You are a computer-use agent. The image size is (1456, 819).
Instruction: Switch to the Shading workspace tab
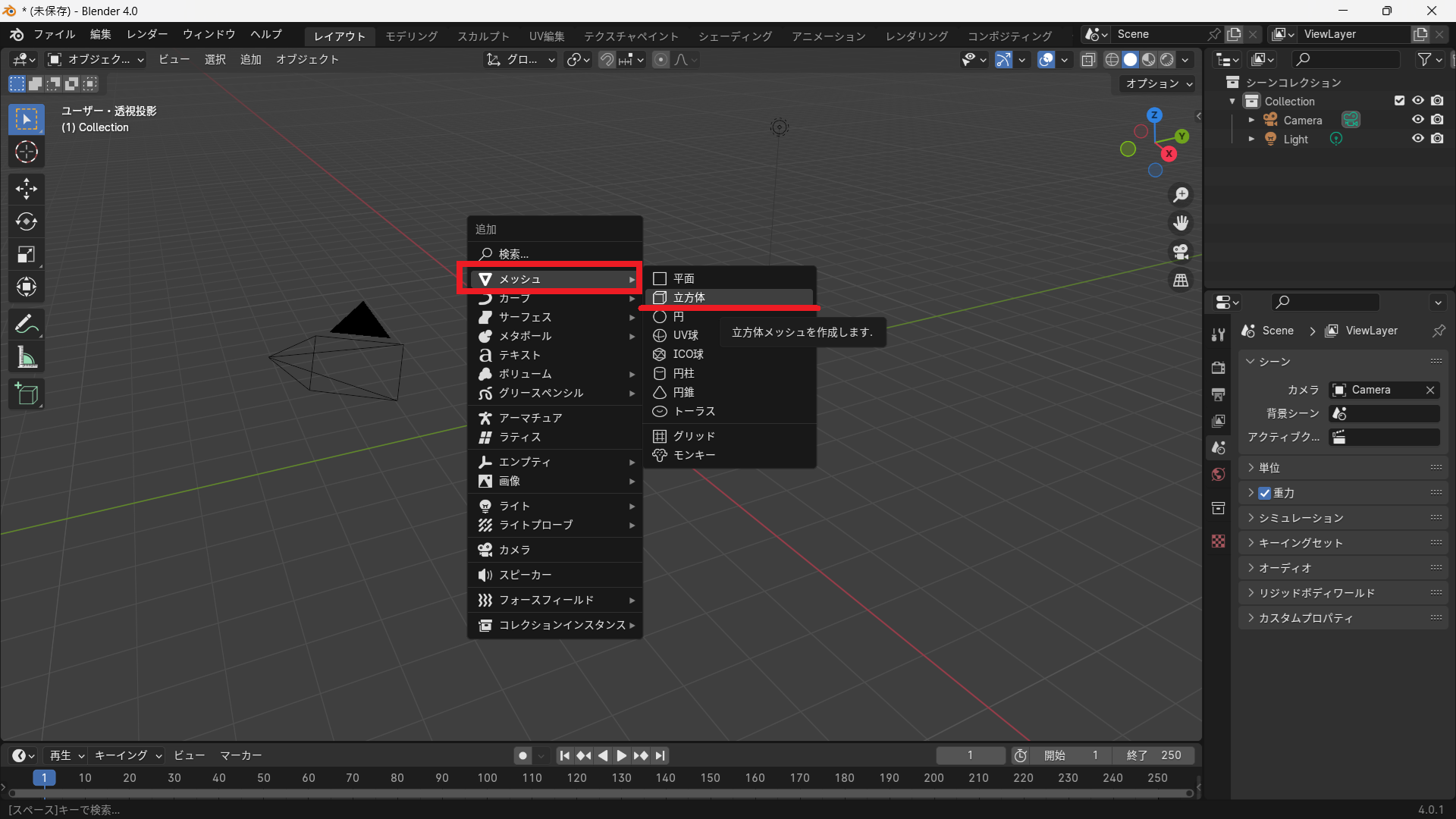pyautogui.click(x=735, y=36)
